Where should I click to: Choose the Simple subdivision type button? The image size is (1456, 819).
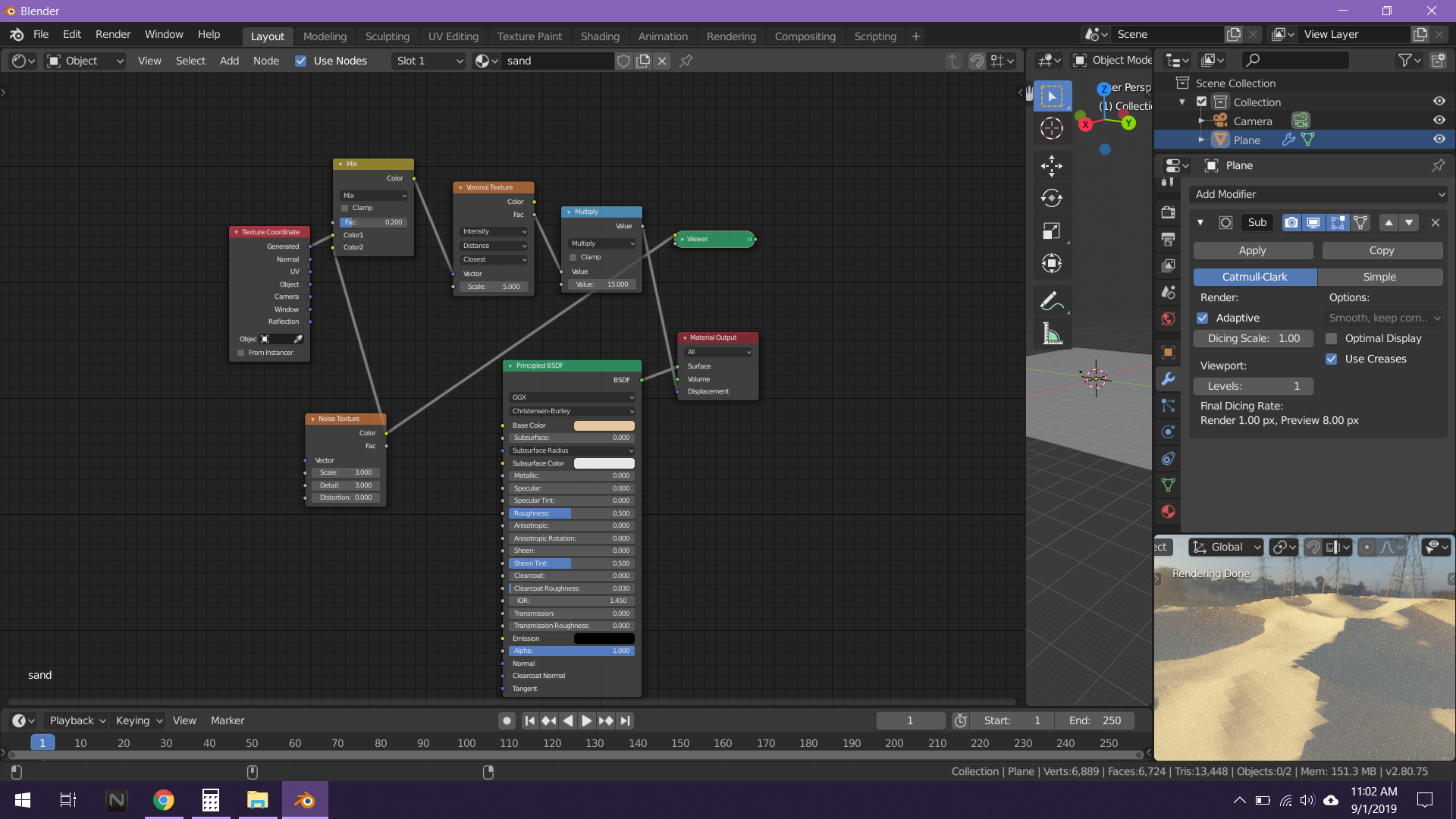point(1379,277)
